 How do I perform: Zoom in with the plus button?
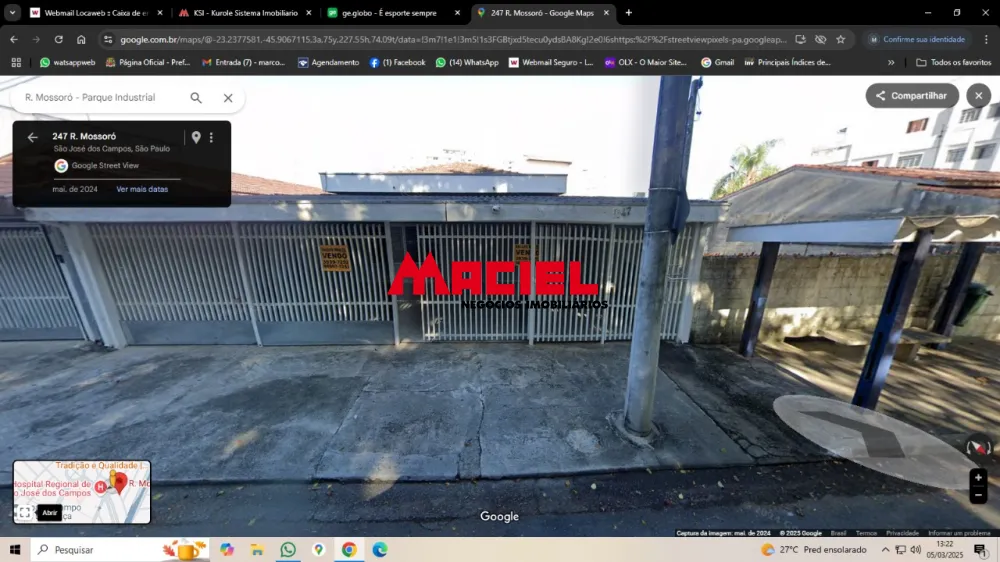(978, 478)
